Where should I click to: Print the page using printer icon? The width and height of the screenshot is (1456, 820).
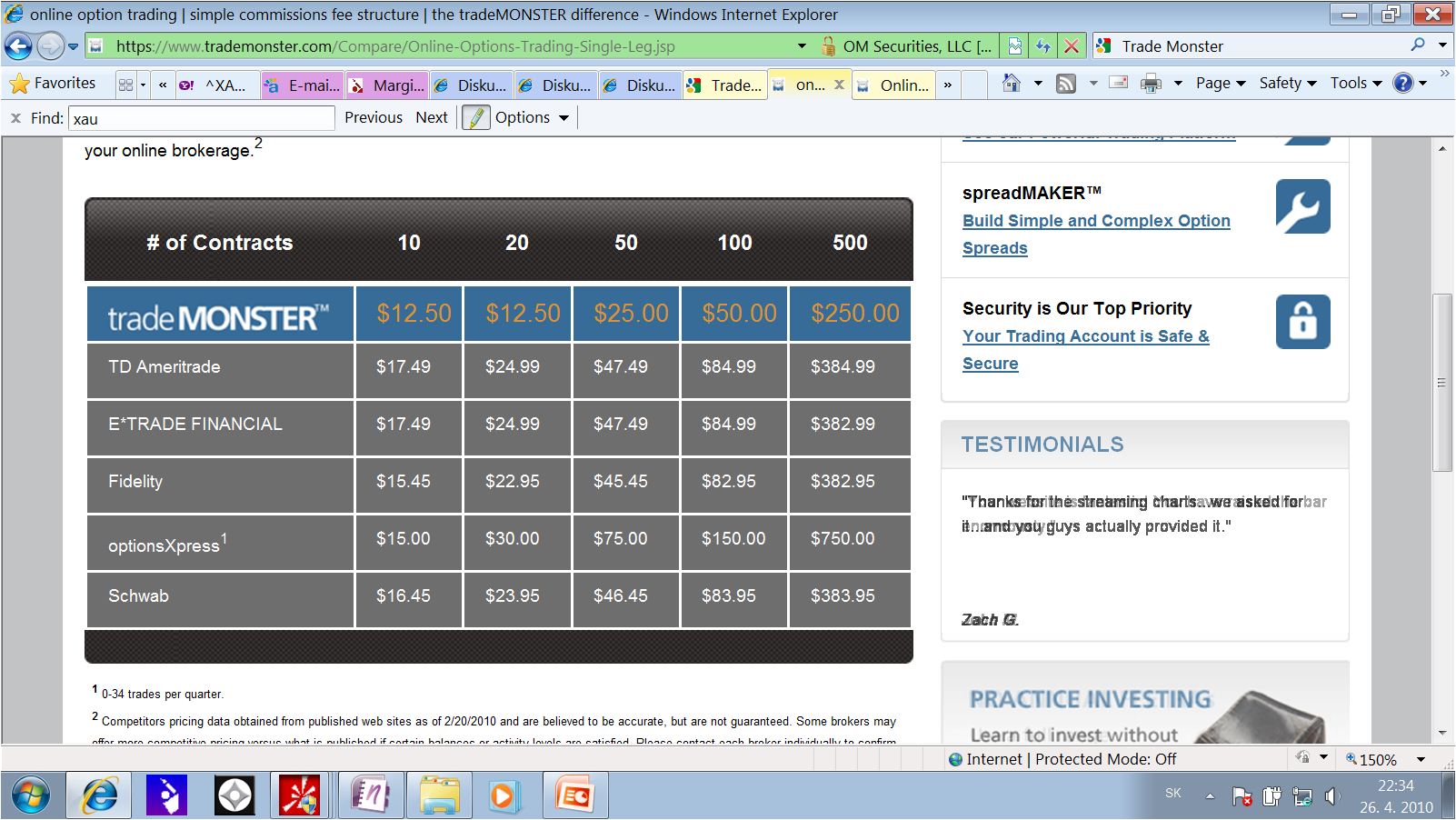pyautogui.click(x=1151, y=84)
